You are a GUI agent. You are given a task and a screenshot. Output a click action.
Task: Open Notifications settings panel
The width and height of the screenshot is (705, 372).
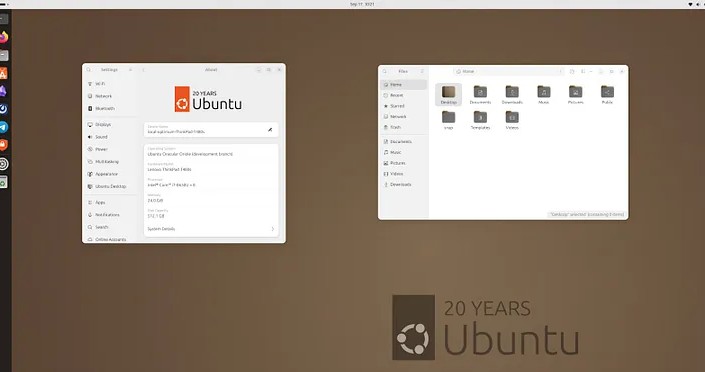coord(111,215)
